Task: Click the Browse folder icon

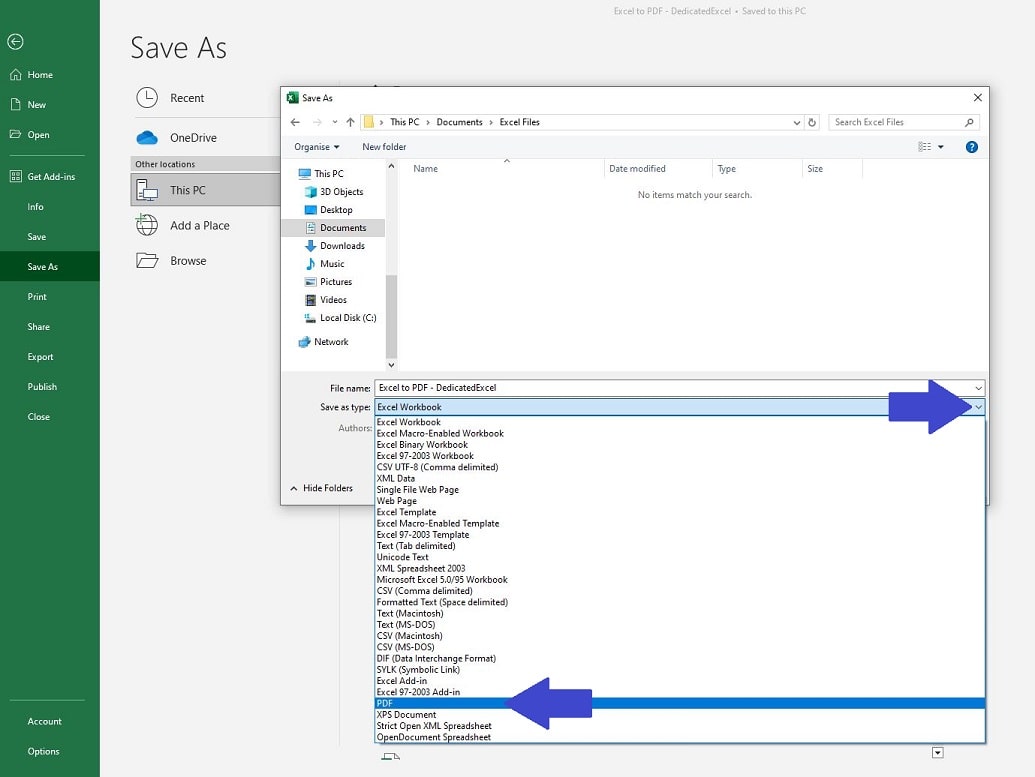Action: tap(146, 260)
